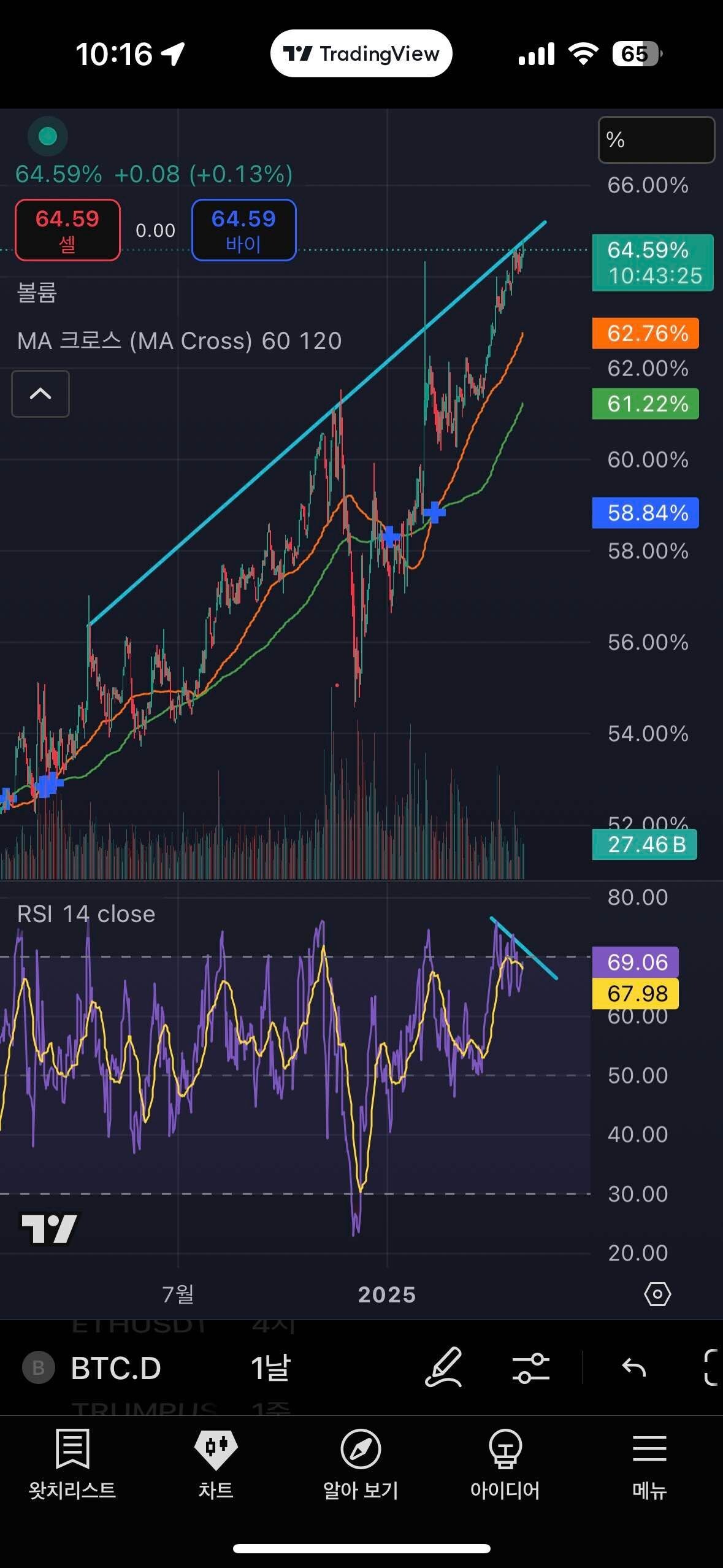Open chart settings hexagon icon
723x1568 pixels.
click(657, 1294)
